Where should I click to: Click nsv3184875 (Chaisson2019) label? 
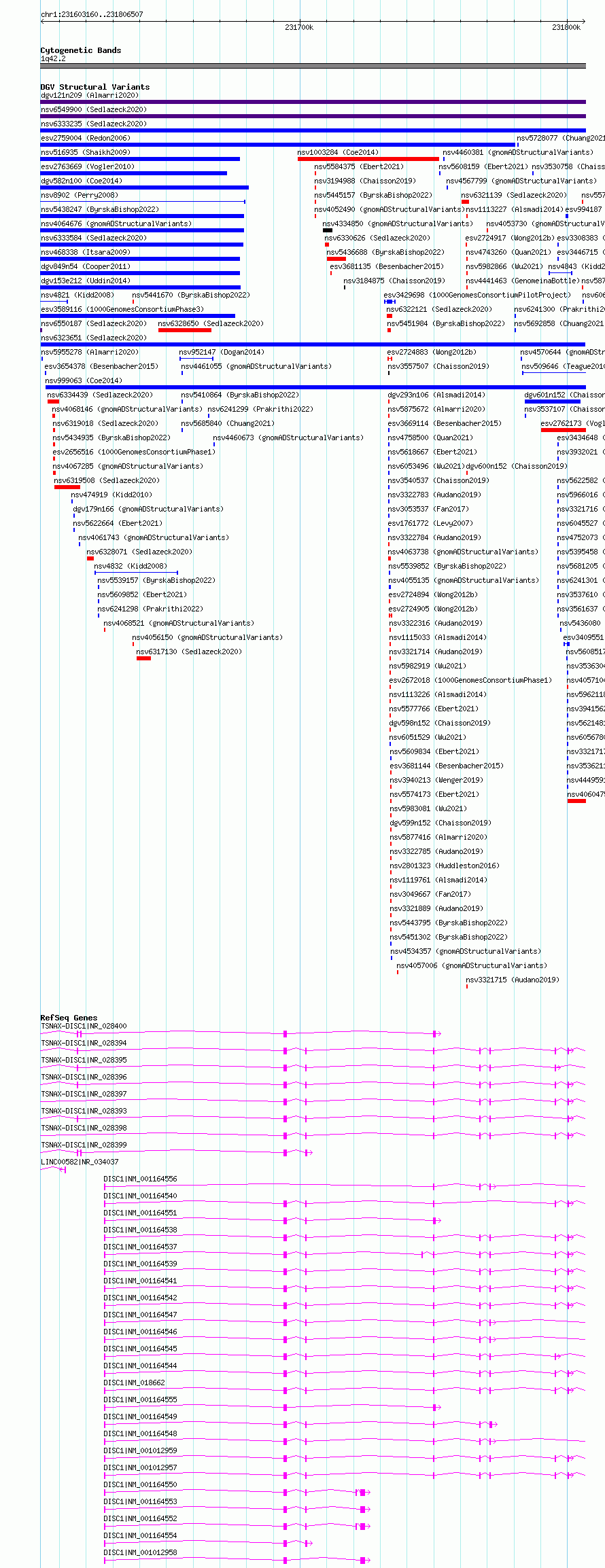pyautogui.click(x=394, y=281)
